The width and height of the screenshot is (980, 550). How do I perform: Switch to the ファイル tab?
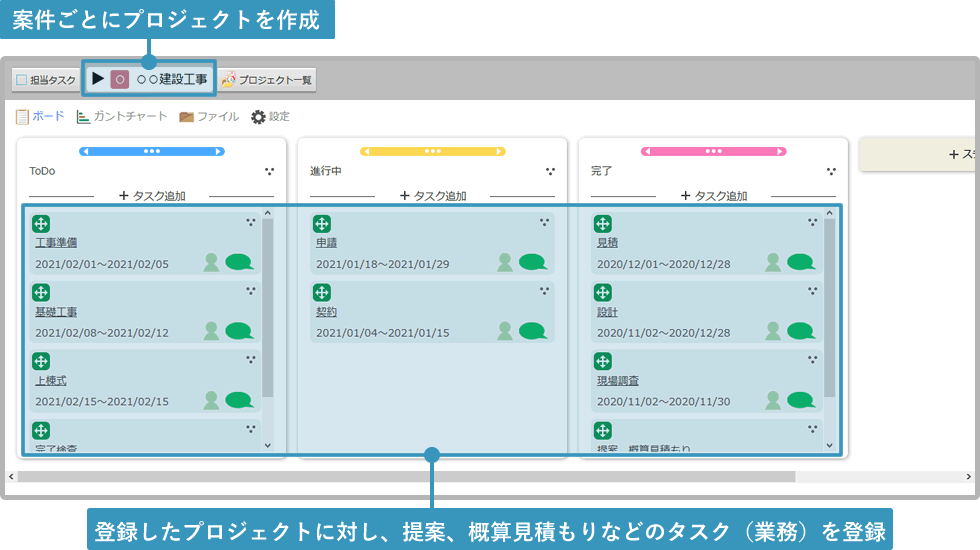click(x=209, y=117)
